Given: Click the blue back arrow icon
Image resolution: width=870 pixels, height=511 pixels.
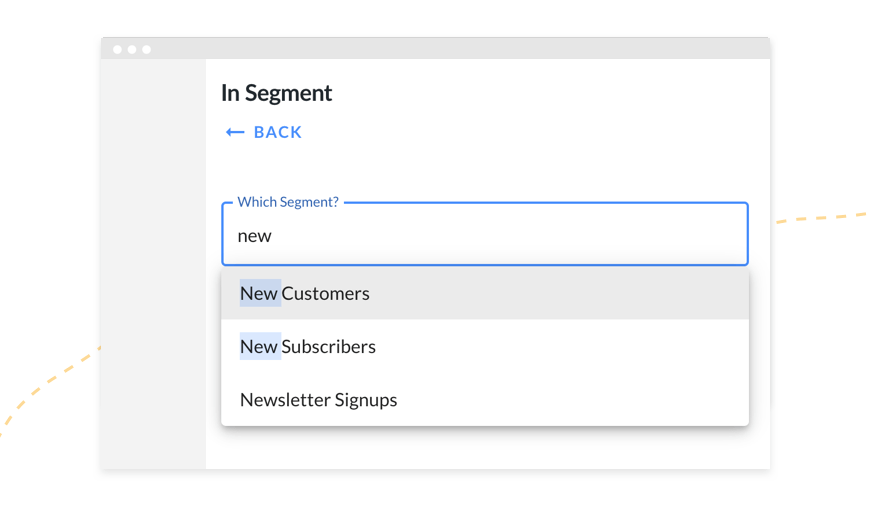Looking at the screenshot, I should [235, 132].
